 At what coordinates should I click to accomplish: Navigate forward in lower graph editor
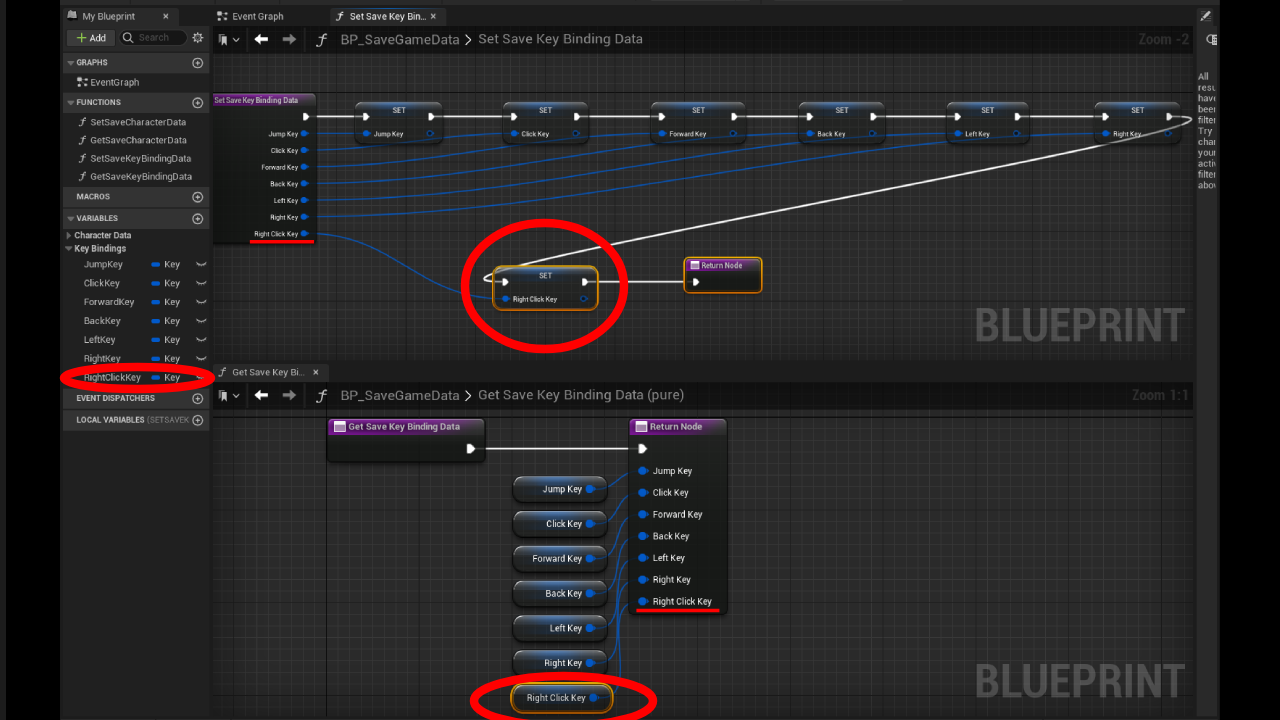pos(289,395)
